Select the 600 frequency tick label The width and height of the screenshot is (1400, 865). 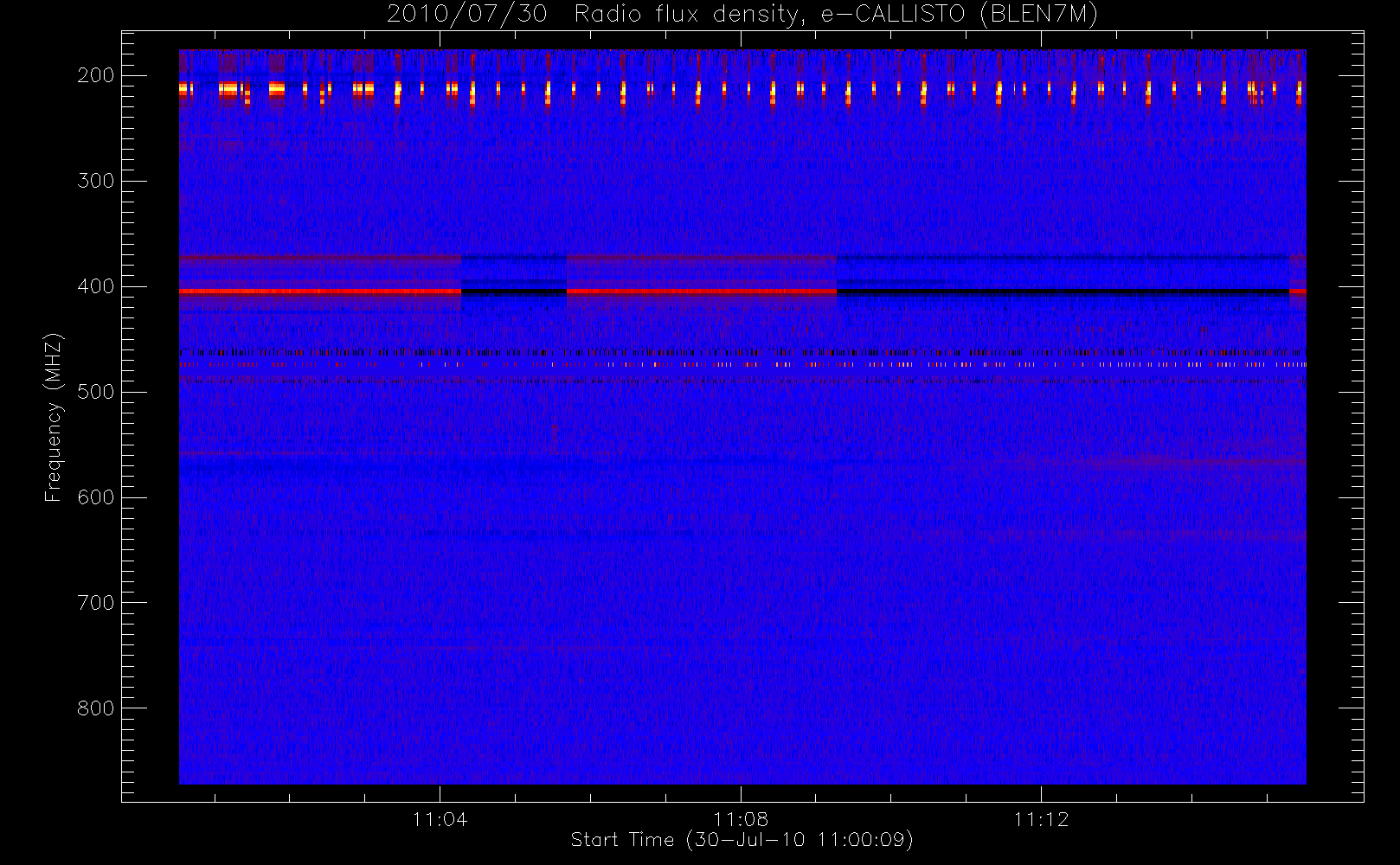pyautogui.click(x=96, y=497)
